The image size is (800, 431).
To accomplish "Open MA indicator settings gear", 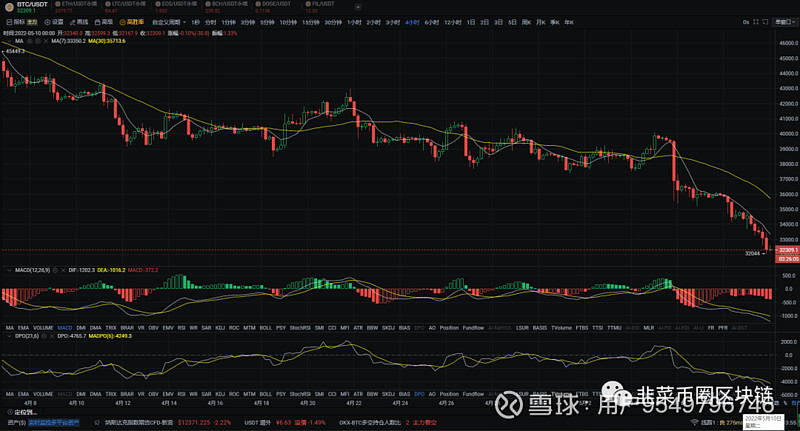I will 38,41.
